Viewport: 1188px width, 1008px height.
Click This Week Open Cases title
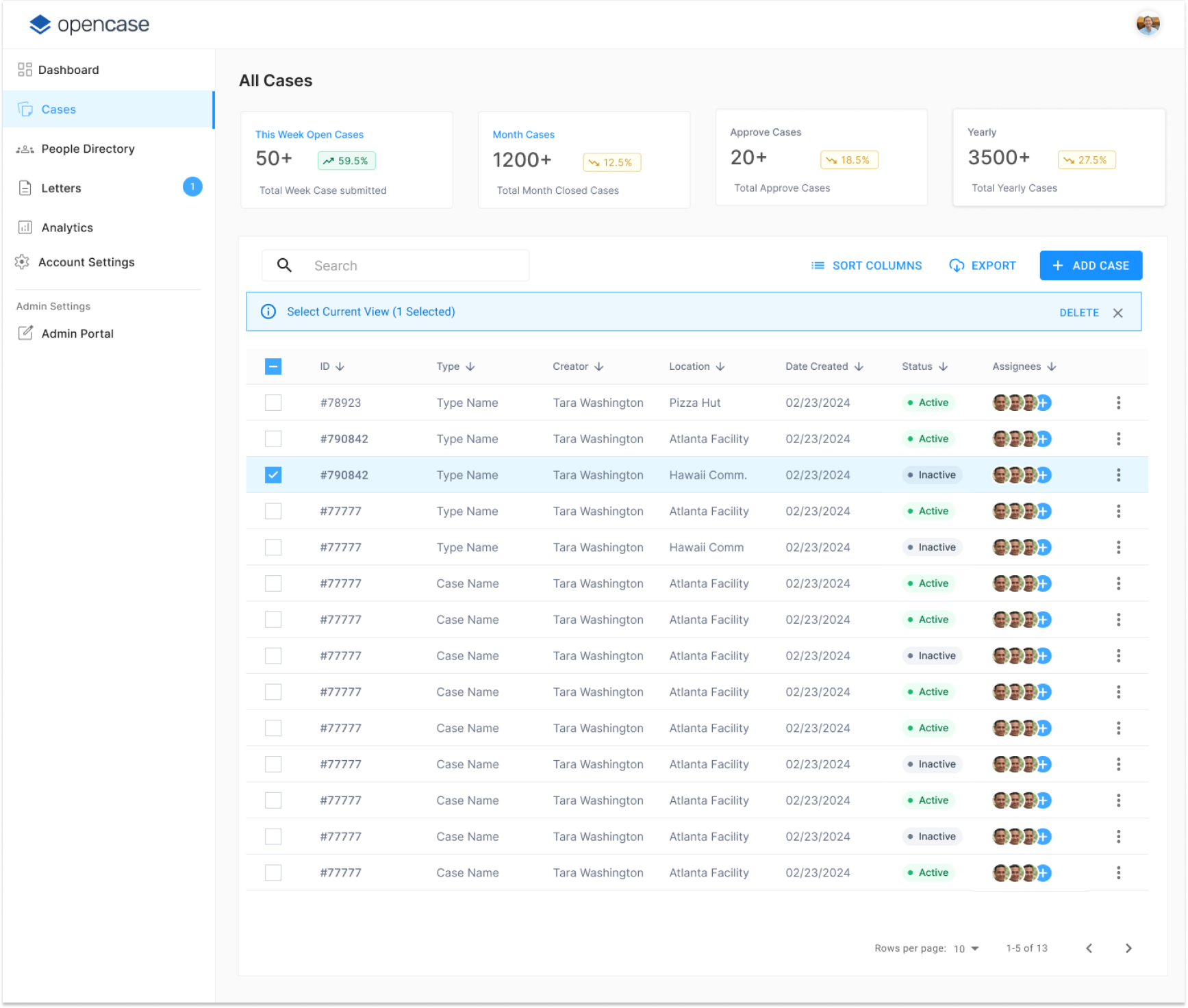pyautogui.click(x=309, y=135)
